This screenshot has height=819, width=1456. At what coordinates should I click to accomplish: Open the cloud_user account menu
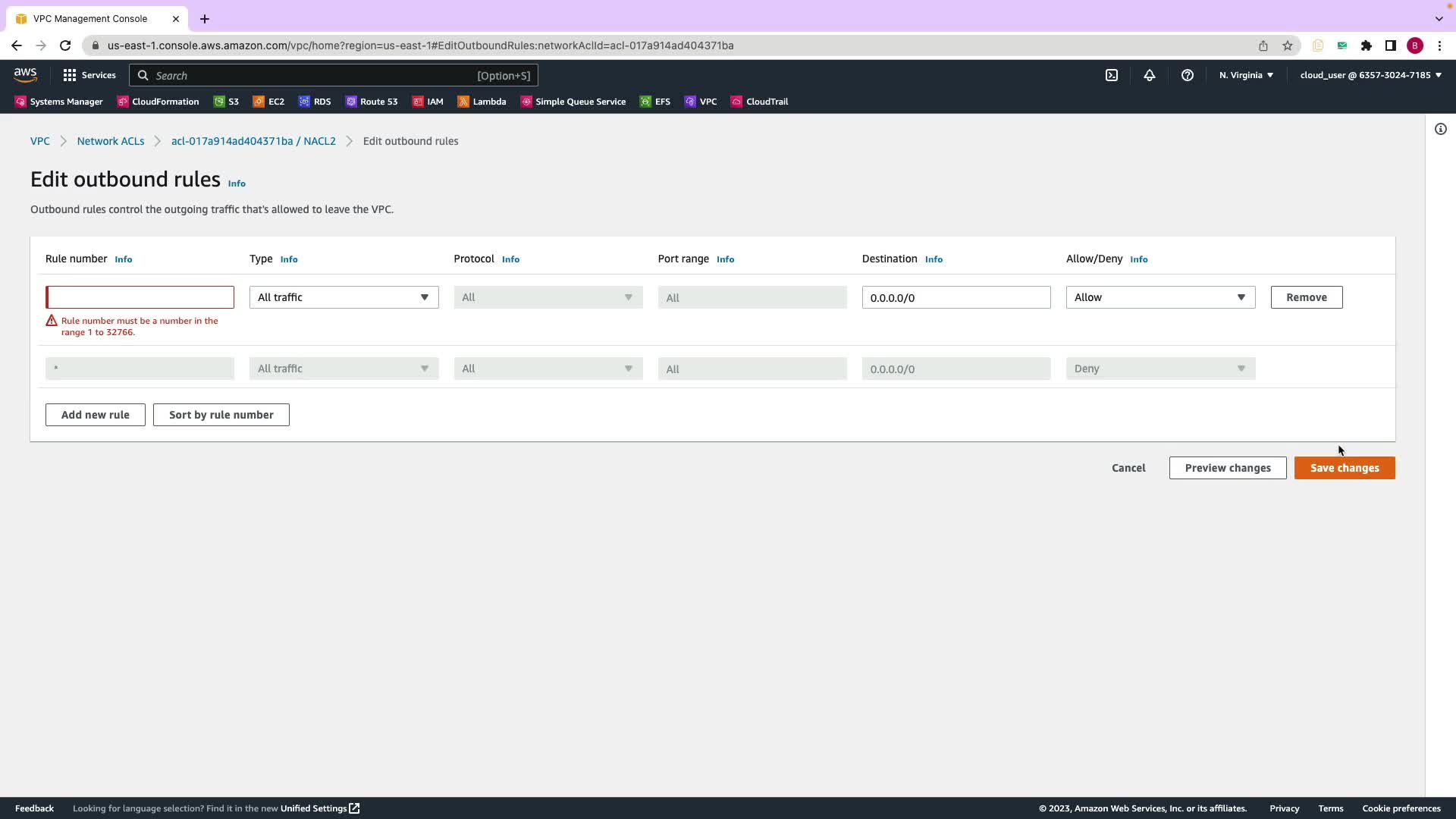coord(1370,75)
